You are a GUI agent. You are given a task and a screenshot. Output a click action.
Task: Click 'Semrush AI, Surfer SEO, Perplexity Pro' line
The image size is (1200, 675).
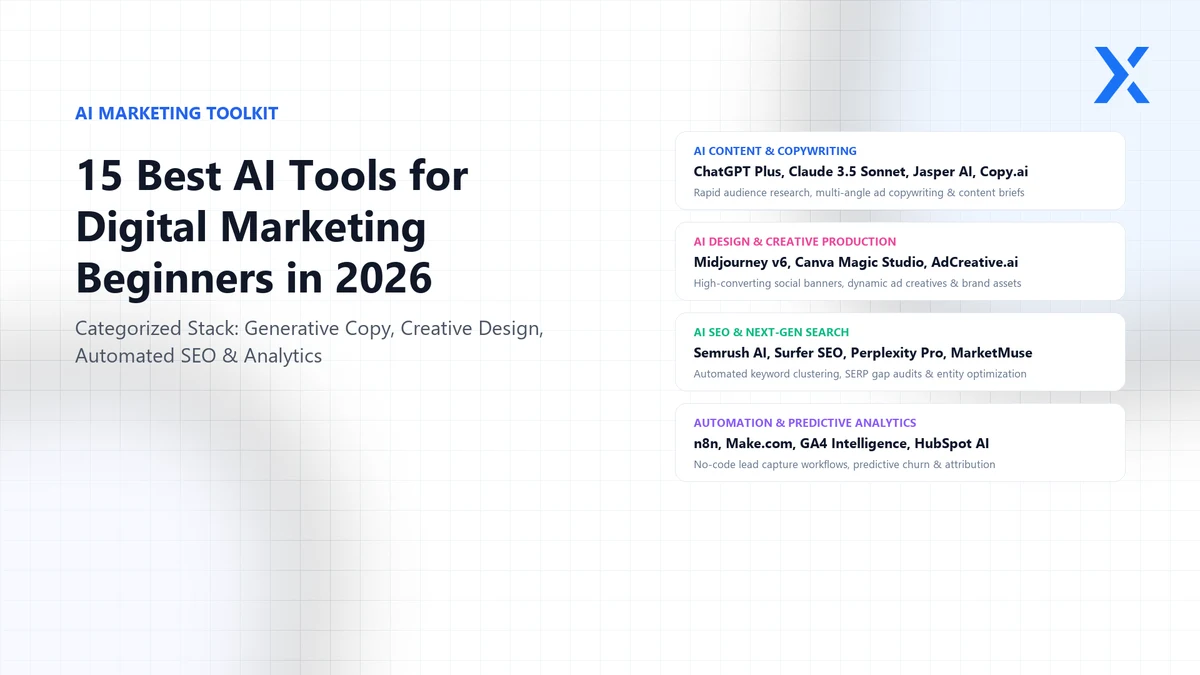tap(863, 353)
